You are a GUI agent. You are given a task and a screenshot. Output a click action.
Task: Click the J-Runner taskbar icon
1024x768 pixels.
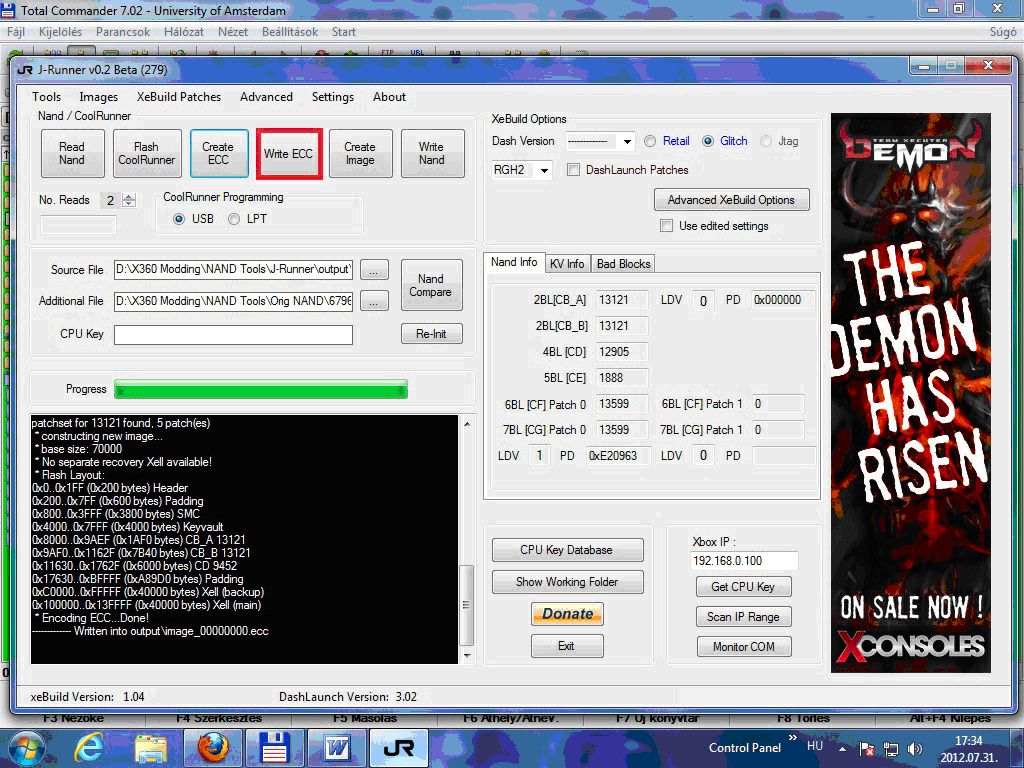tap(399, 748)
